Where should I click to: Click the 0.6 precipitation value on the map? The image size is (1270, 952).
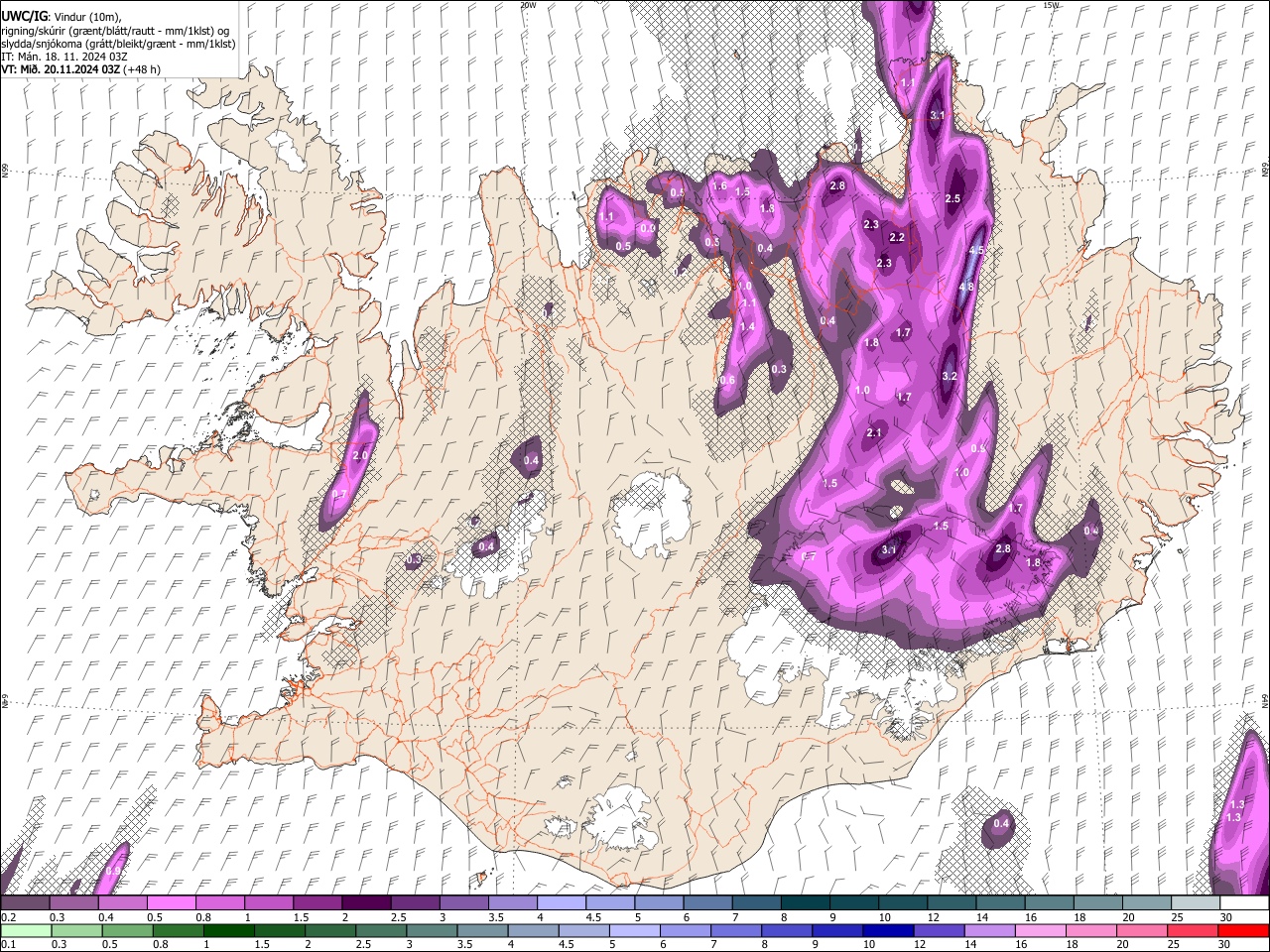pyautogui.click(x=727, y=380)
